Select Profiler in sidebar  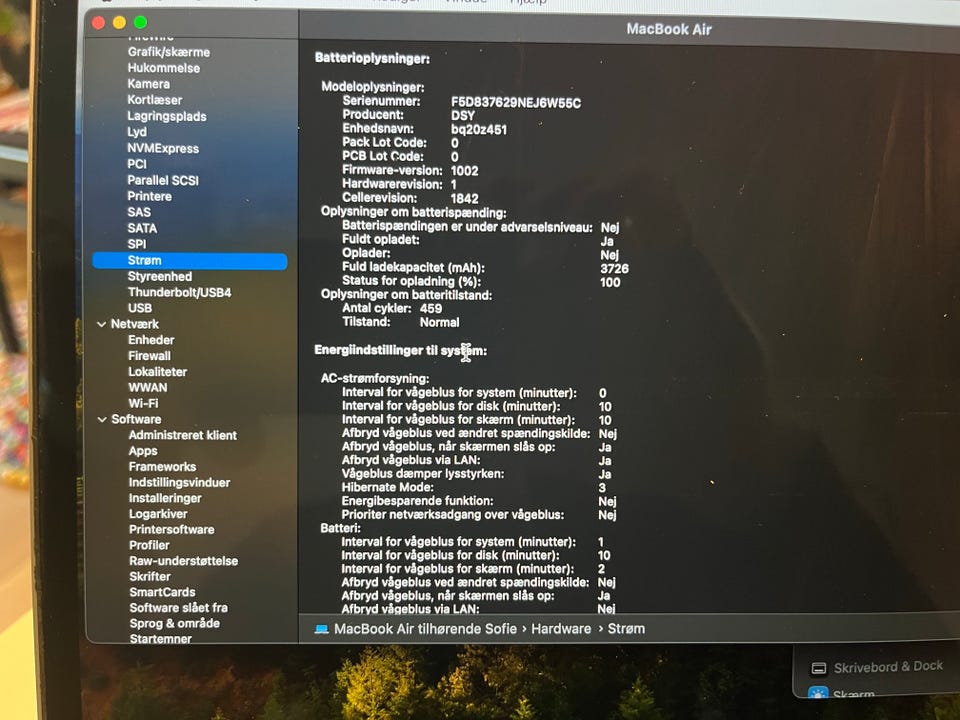(149, 545)
